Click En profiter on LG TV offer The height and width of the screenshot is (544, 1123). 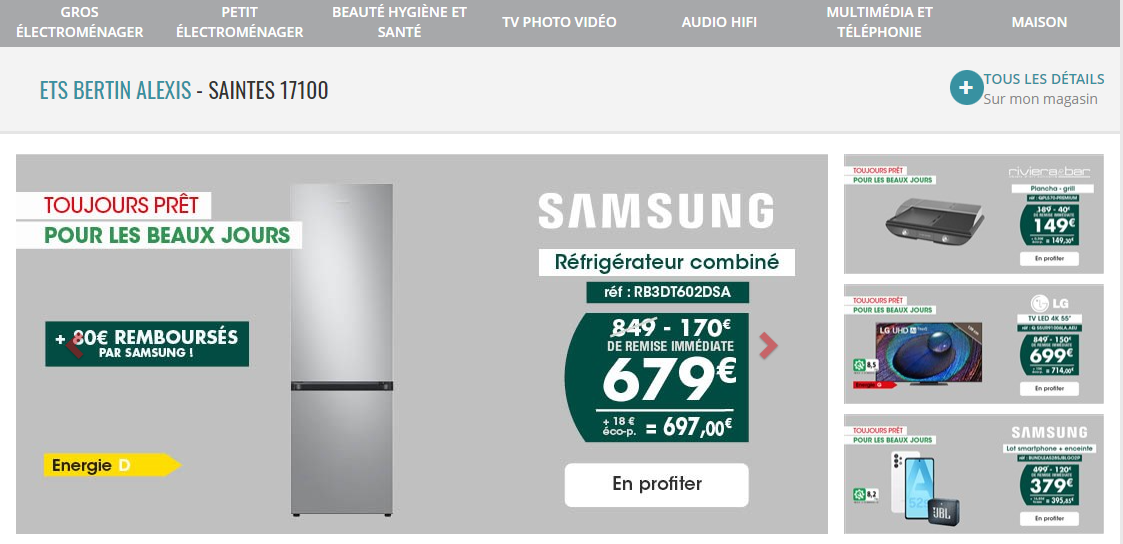click(x=1049, y=389)
